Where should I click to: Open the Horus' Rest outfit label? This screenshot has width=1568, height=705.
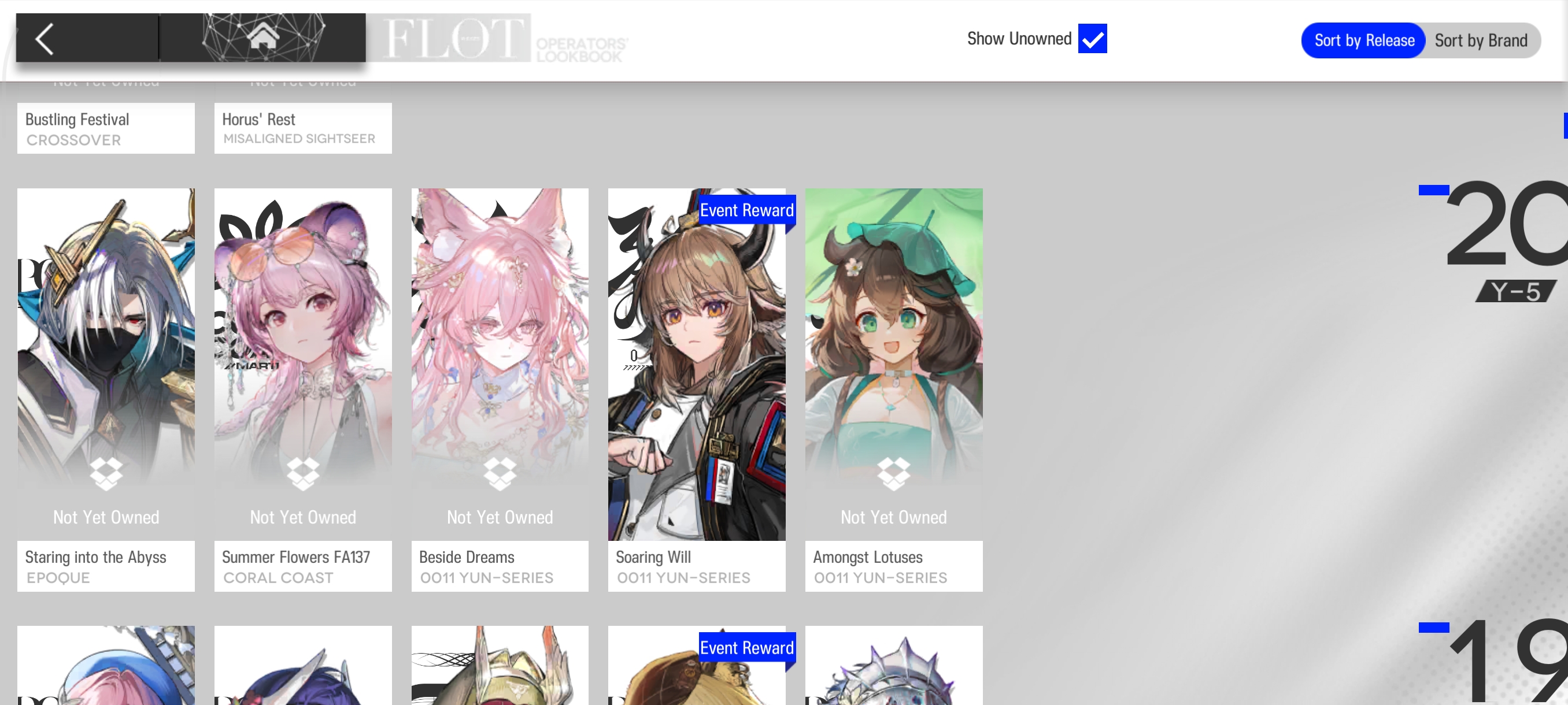point(303,128)
